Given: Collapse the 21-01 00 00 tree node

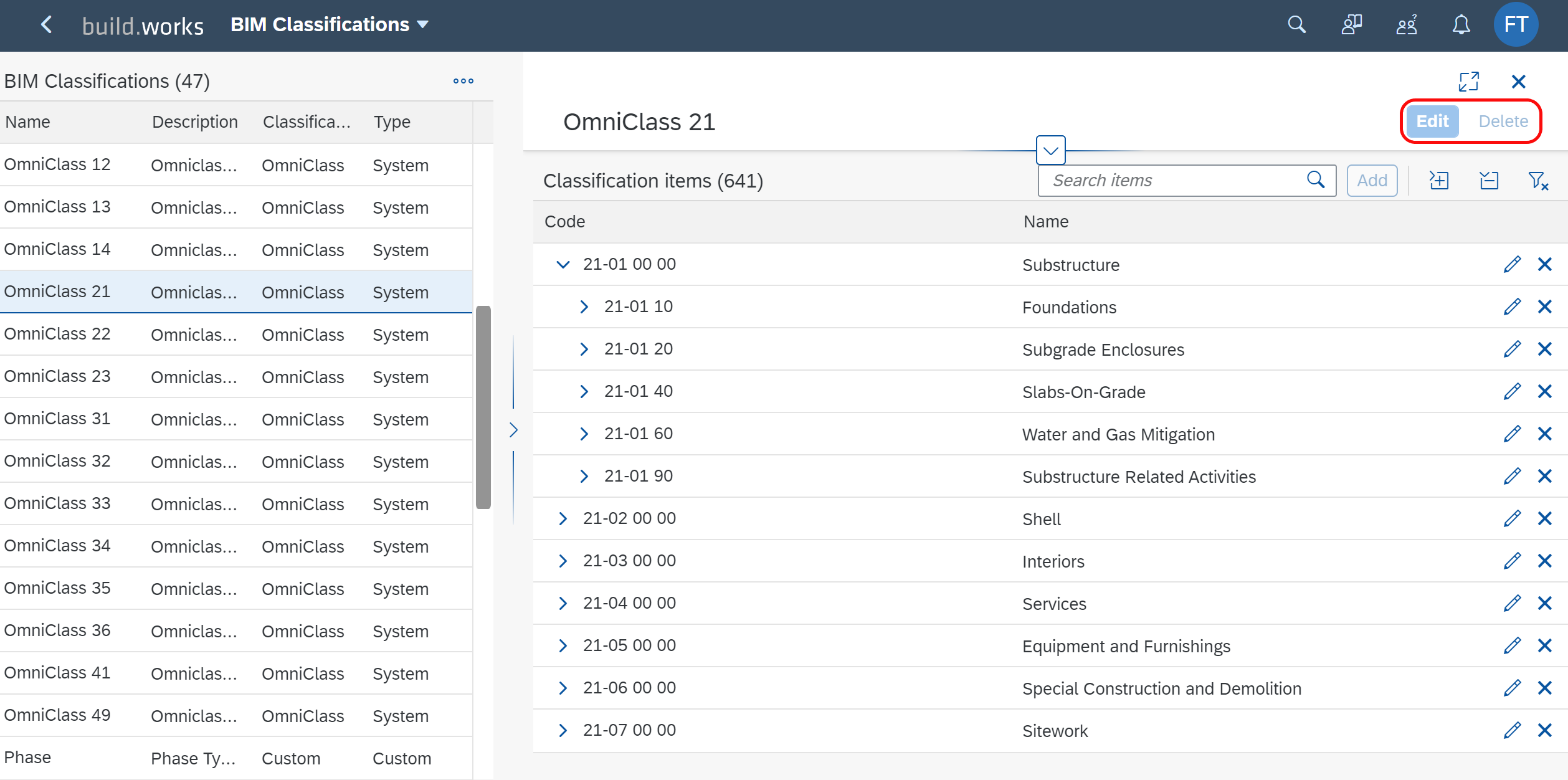Looking at the screenshot, I should pyautogui.click(x=563, y=264).
